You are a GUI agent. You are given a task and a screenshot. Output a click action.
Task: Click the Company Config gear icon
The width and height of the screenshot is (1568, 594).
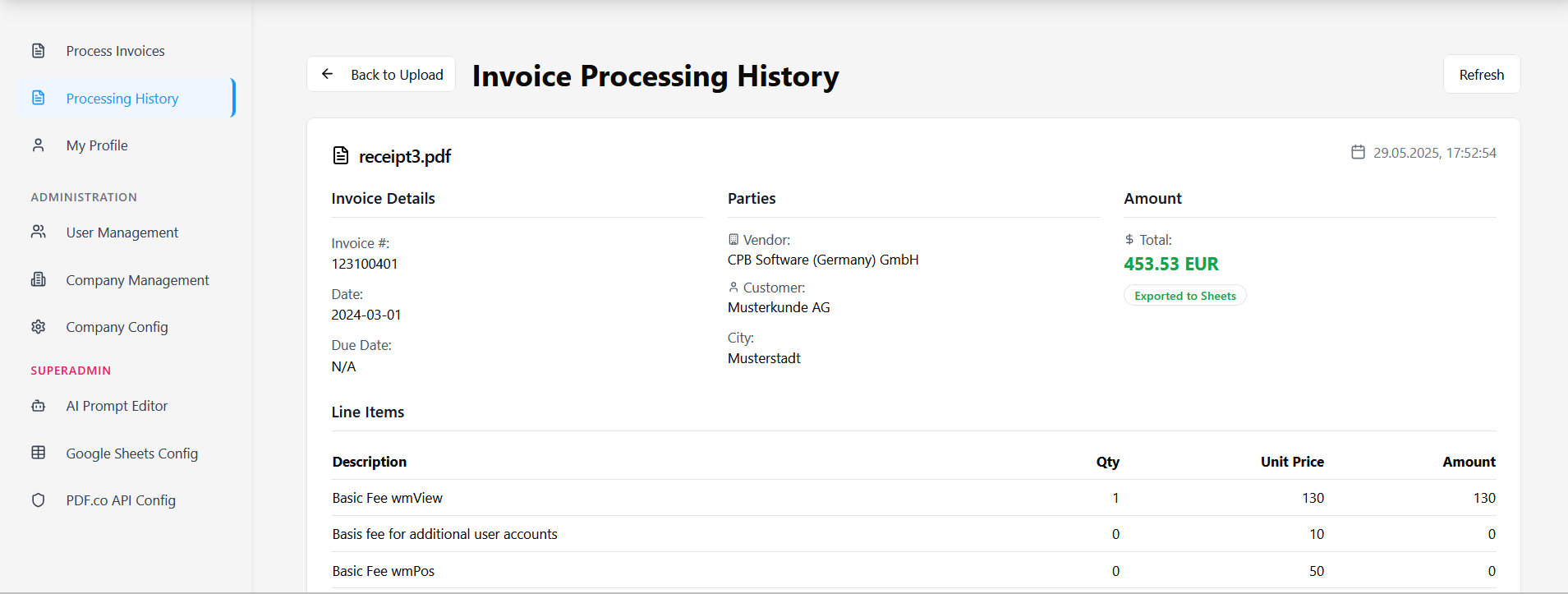click(x=39, y=327)
